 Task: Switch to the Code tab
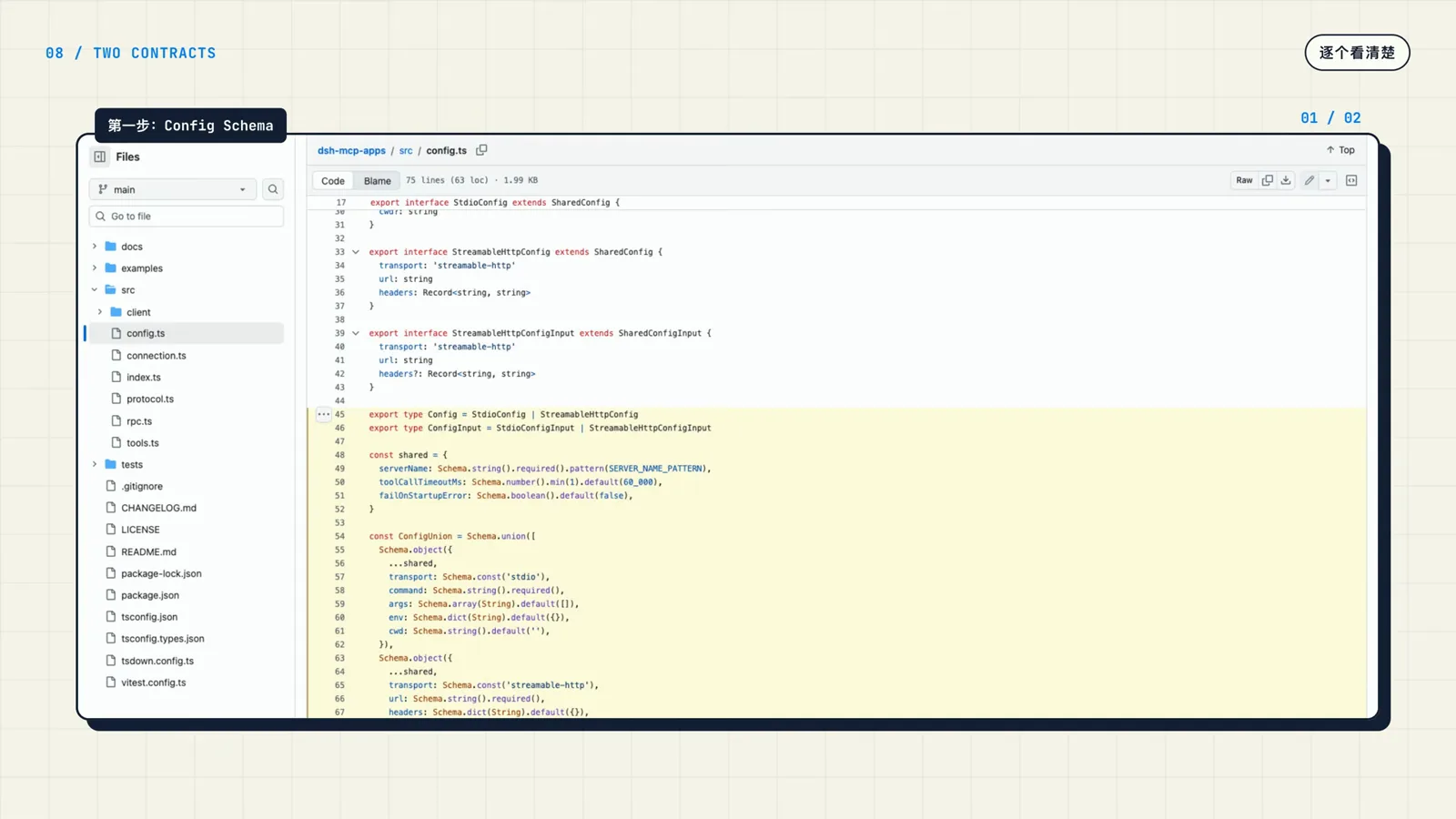[x=333, y=181]
